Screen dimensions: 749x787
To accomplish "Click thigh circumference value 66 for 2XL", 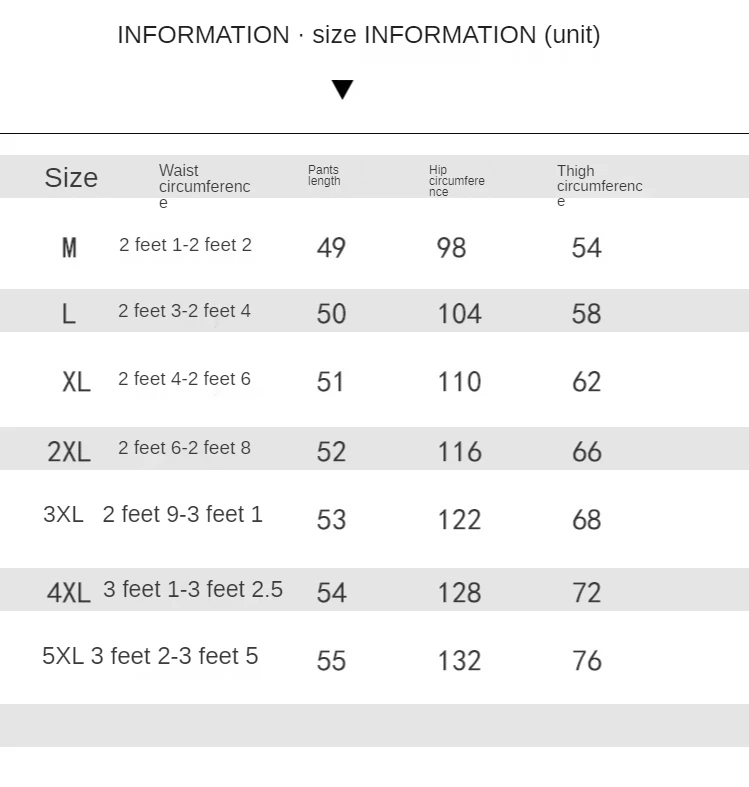I will [586, 452].
